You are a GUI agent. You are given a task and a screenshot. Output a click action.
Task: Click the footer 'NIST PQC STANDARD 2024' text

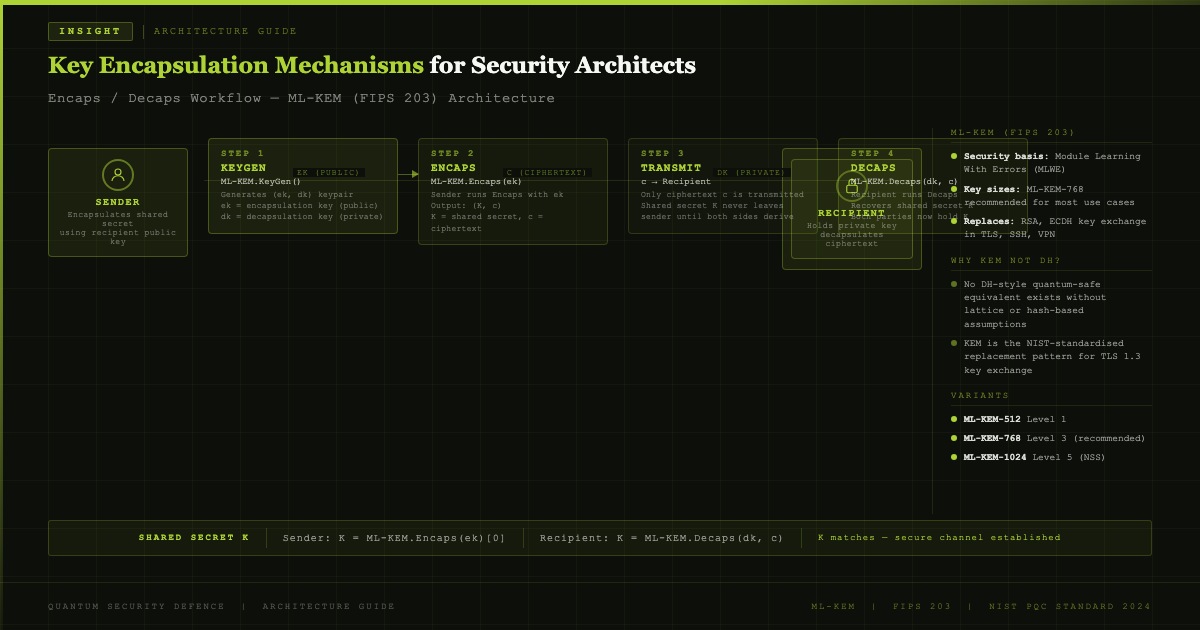(x=1070, y=606)
